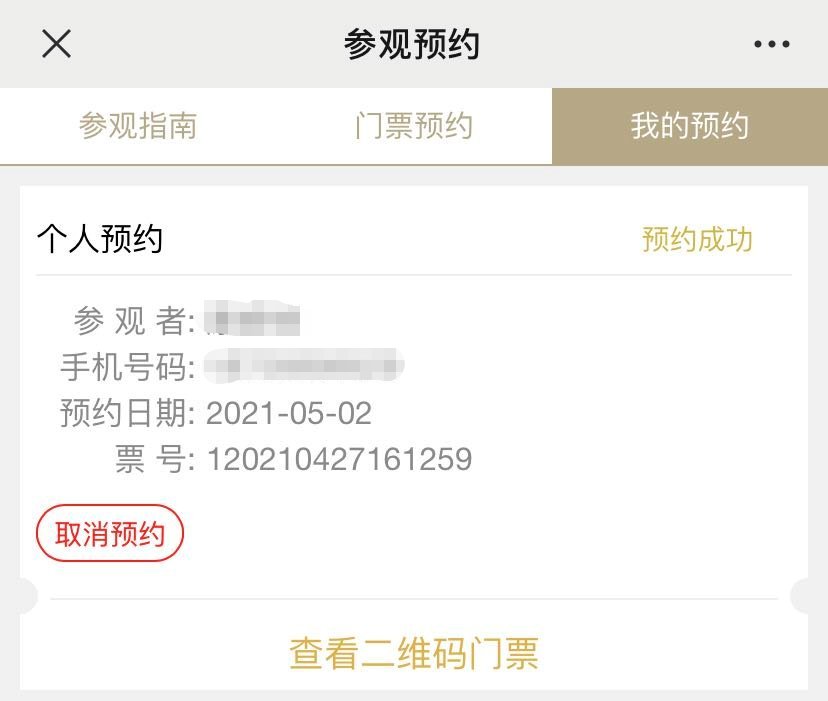The image size is (828, 701).
Task: Click the blurred phone number
Action: click(303, 367)
